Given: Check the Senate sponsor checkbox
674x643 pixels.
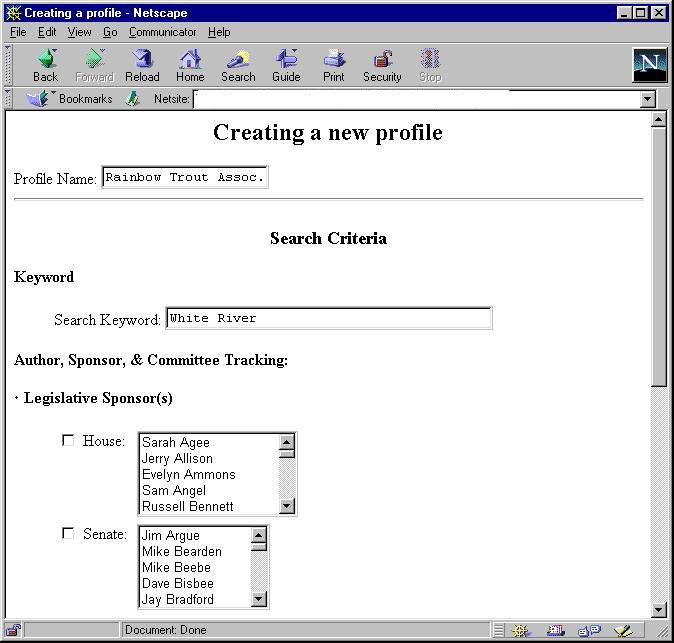Looking at the screenshot, I should tap(68, 533).
